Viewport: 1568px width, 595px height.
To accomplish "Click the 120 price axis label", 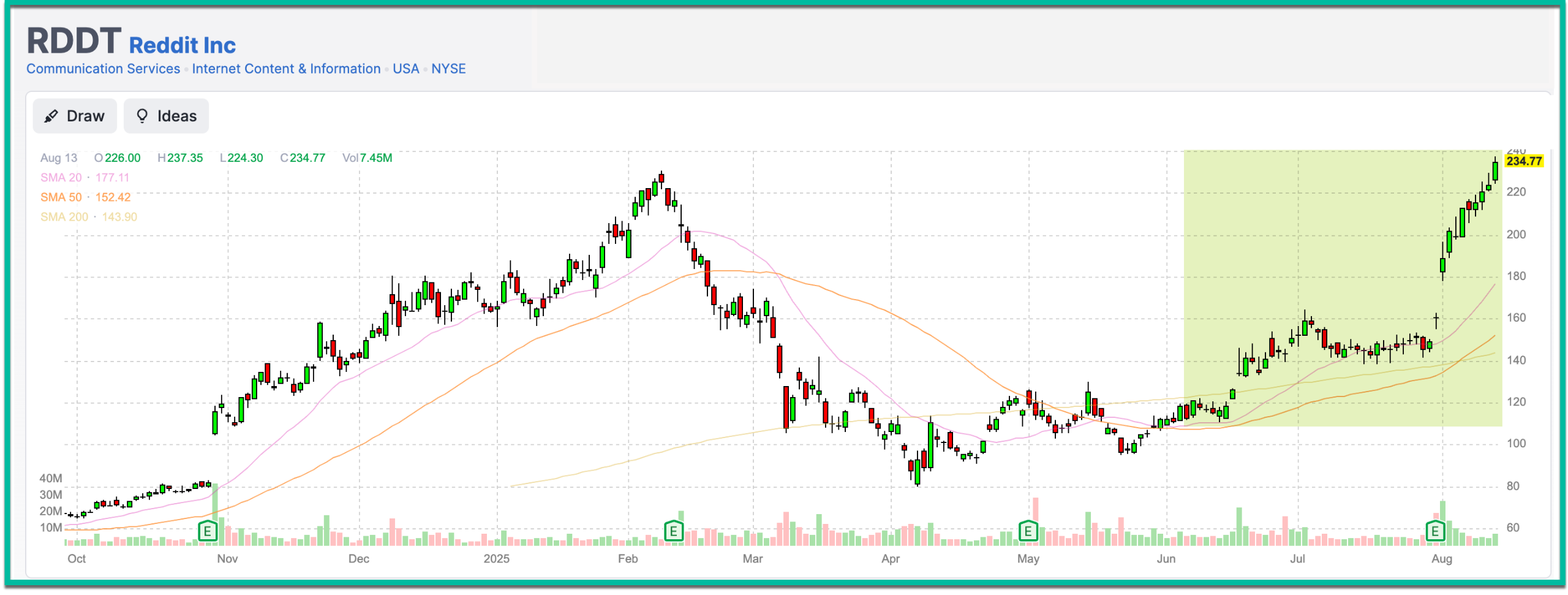I will point(1517,402).
